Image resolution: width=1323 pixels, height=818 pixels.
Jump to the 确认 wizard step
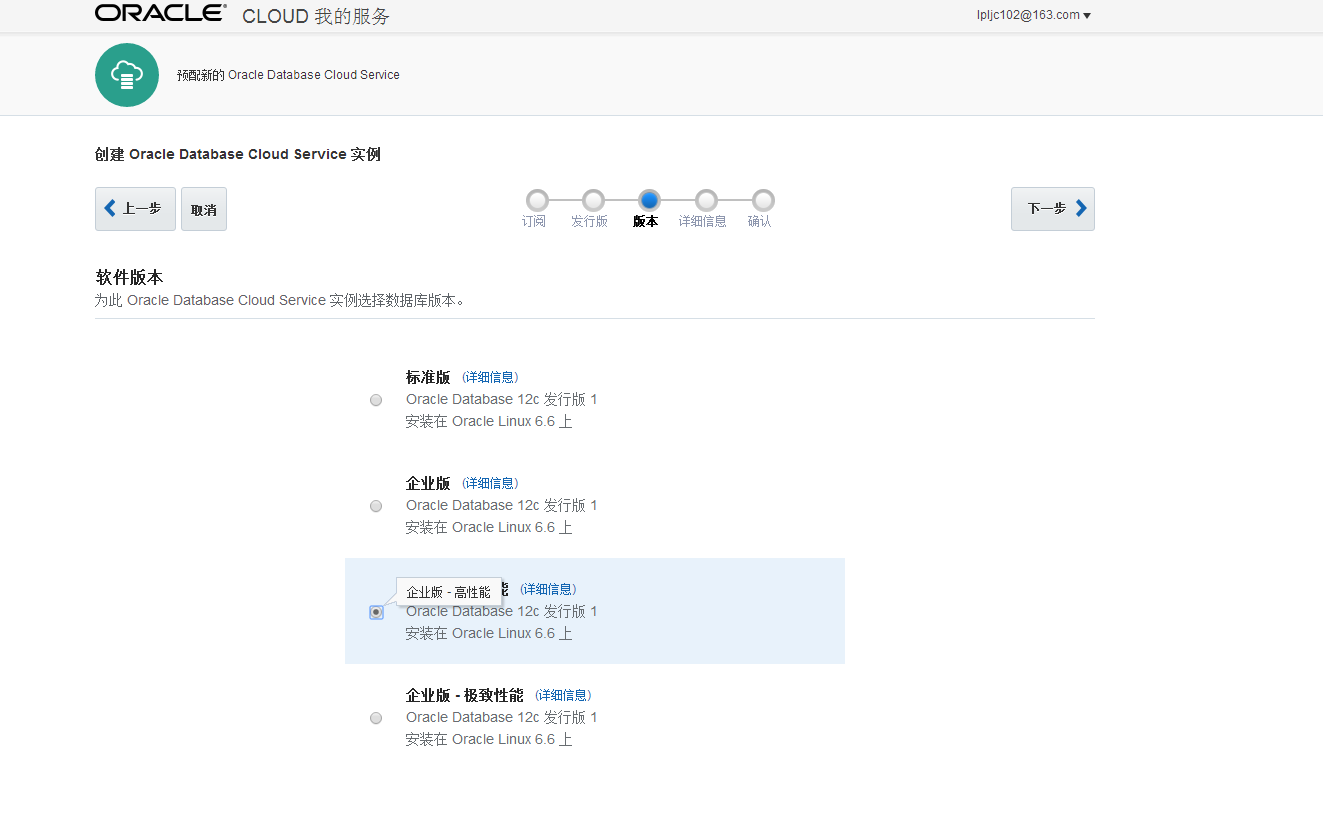(763, 200)
